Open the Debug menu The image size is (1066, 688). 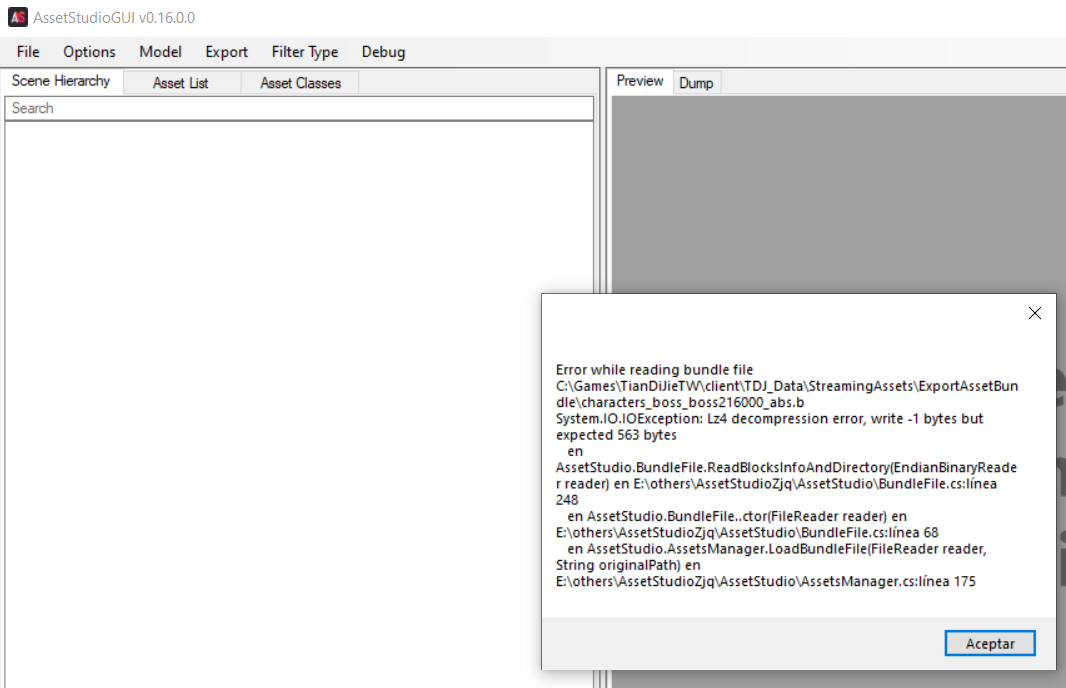tap(383, 51)
